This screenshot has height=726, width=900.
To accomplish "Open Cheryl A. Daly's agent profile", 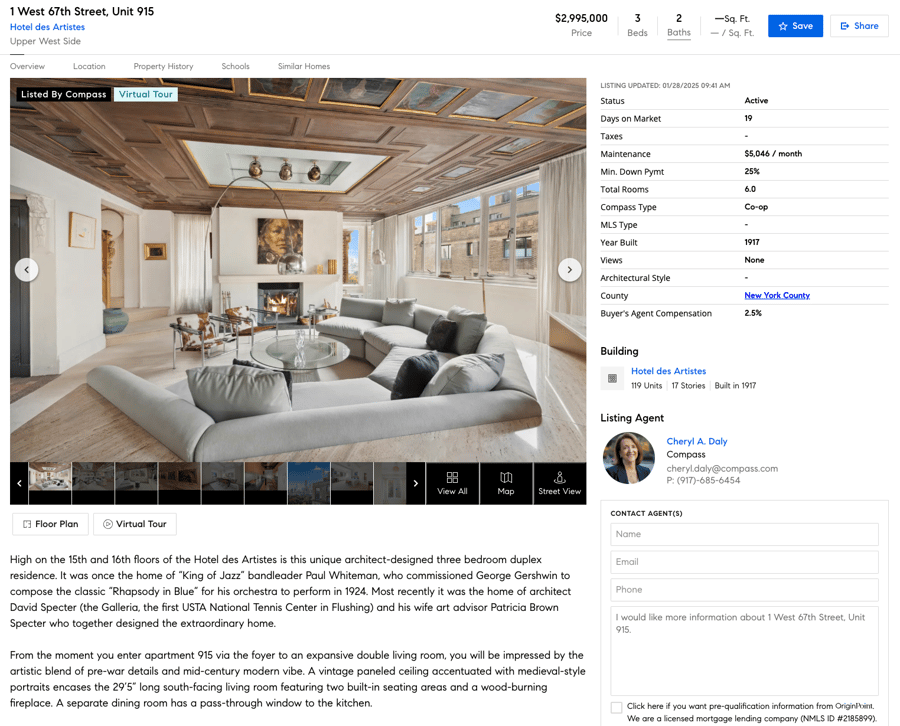I will (697, 441).
